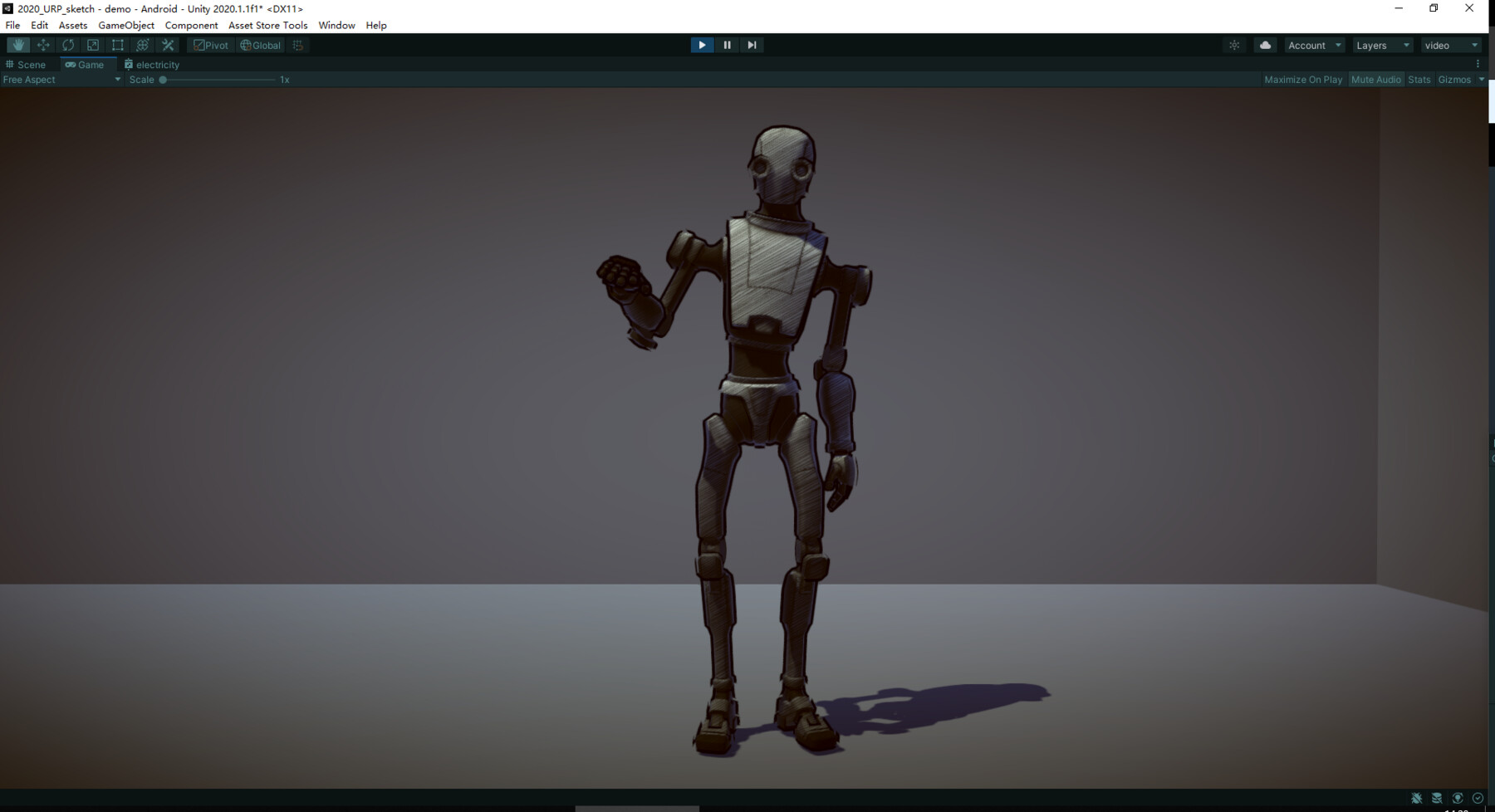The height and width of the screenshot is (812, 1495).
Task: Select the Rotate tool
Action: tap(68, 45)
